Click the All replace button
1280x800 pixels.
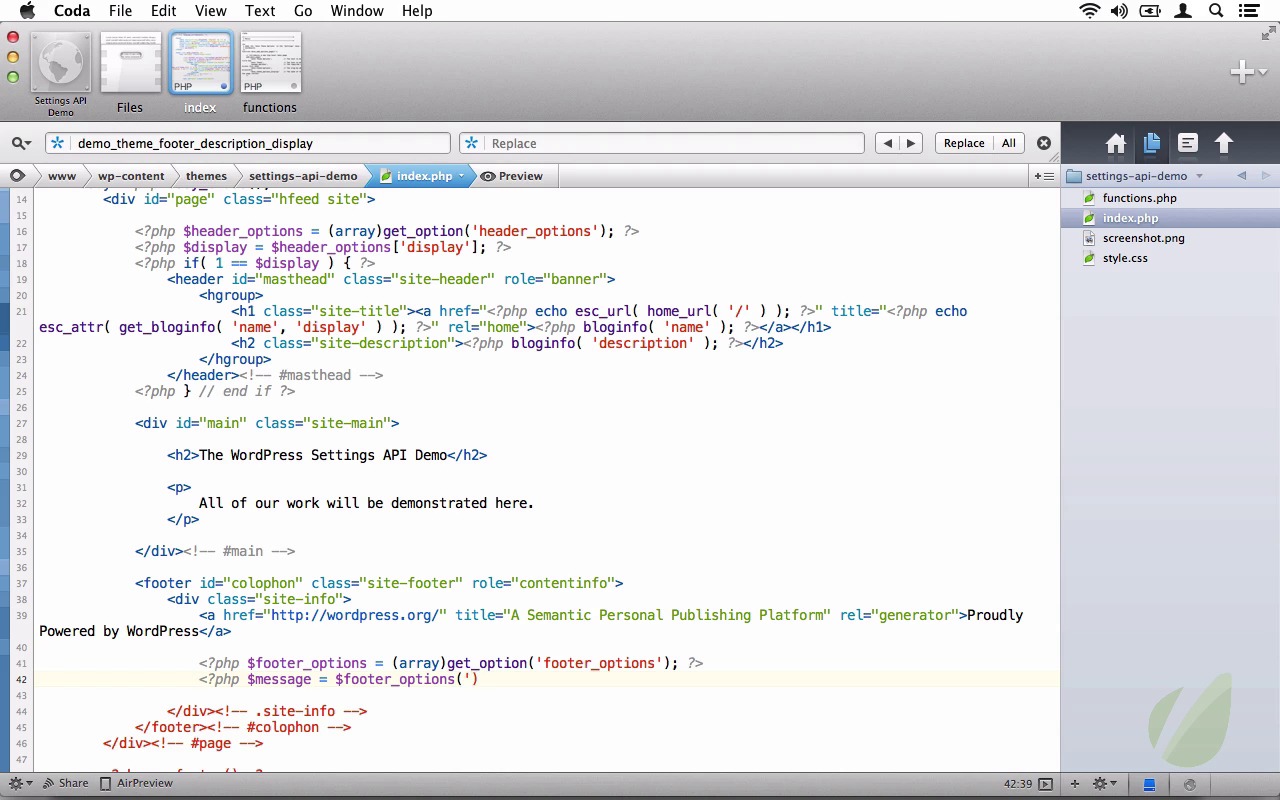coord(1009,143)
